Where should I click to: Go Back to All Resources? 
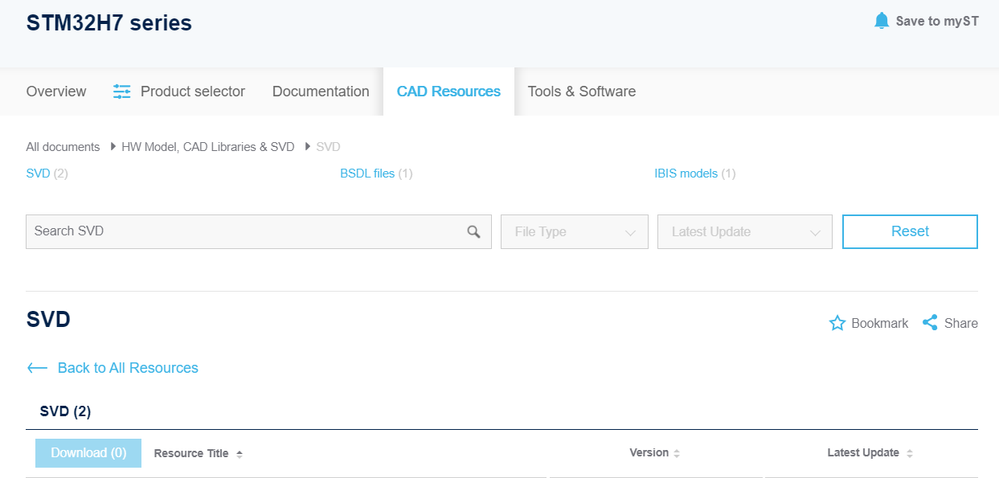tap(127, 368)
